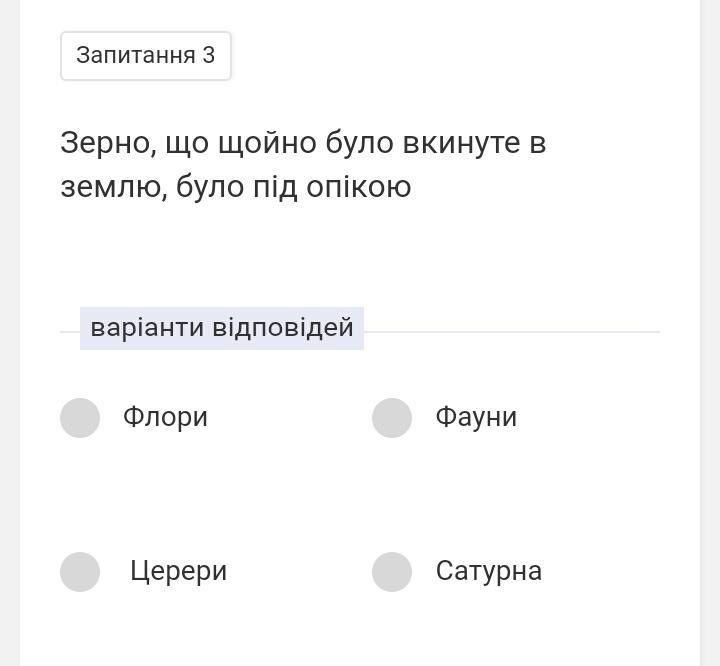Click the варіанти відповідей label
The width and height of the screenshot is (720, 666).
pos(222,328)
